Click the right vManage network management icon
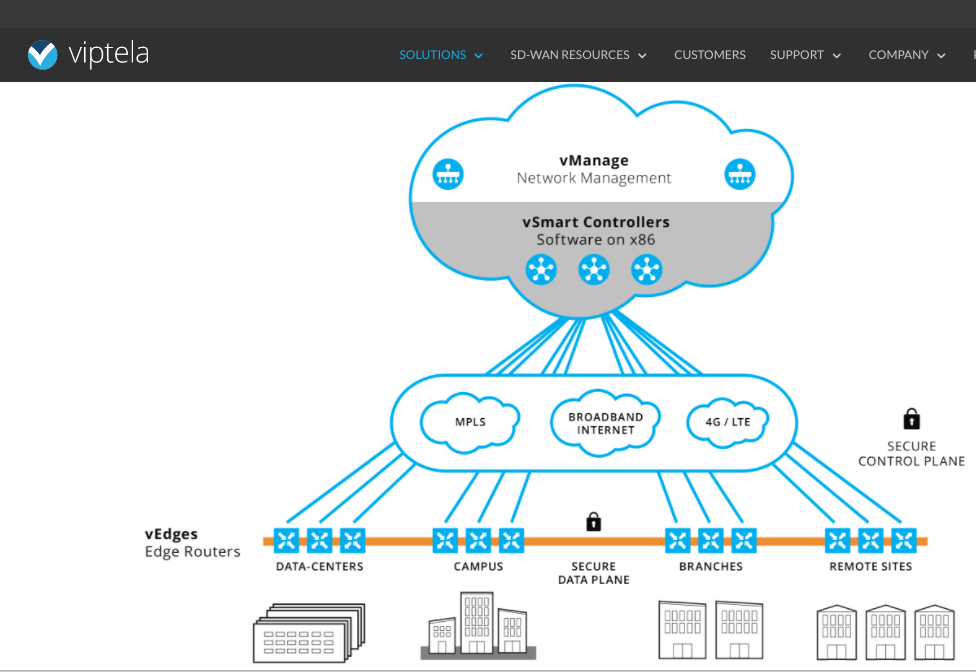Viewport: 976px width, 672px height. point(740,174)
